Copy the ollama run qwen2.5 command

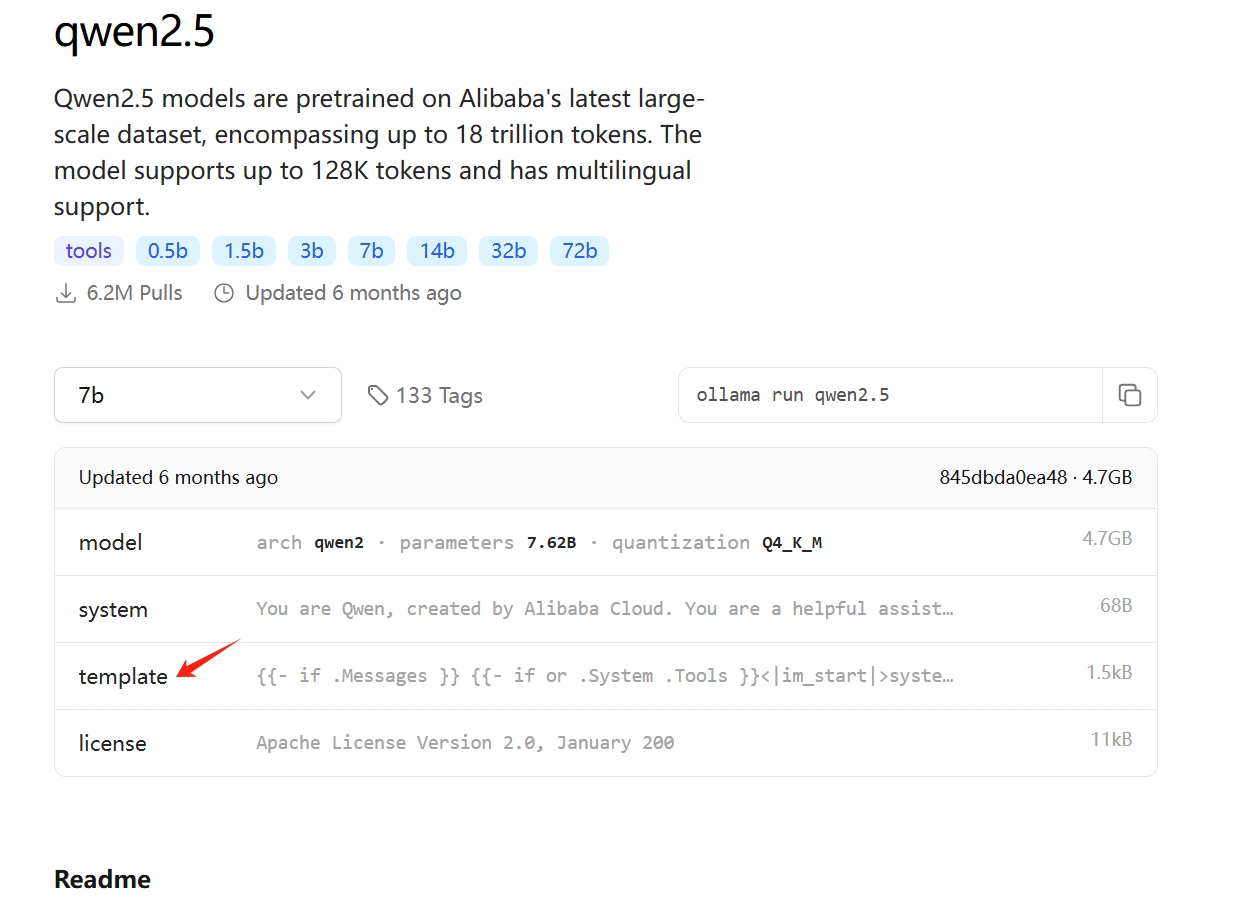pos(1130,395)
